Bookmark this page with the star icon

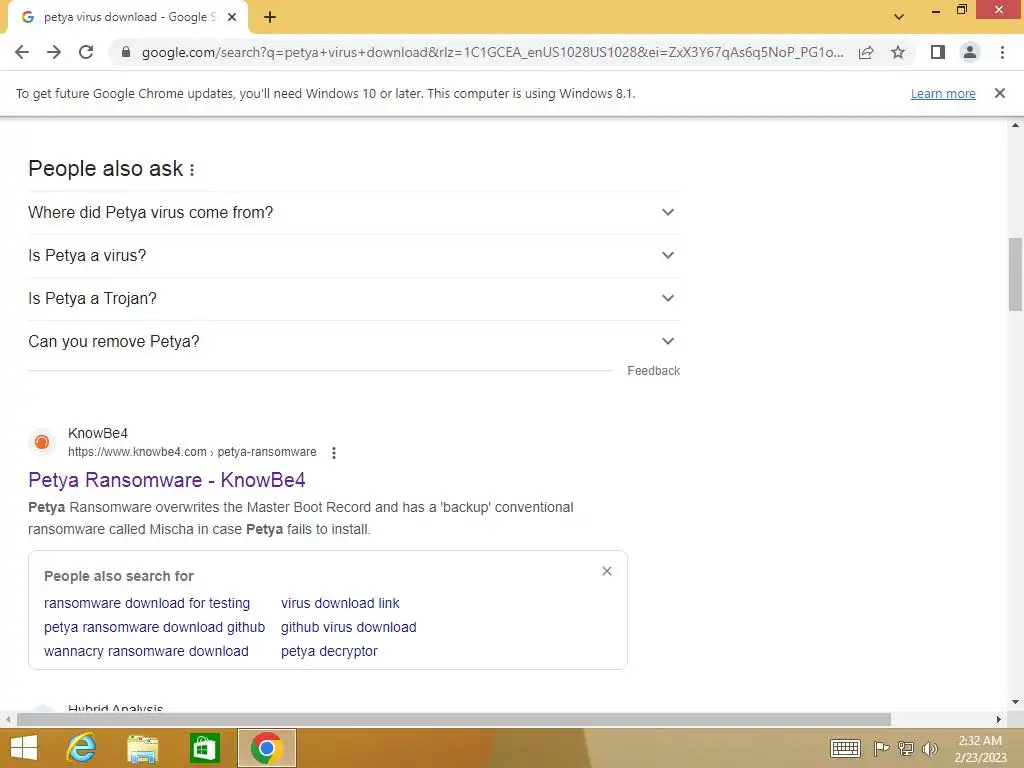tap(898, 52)
